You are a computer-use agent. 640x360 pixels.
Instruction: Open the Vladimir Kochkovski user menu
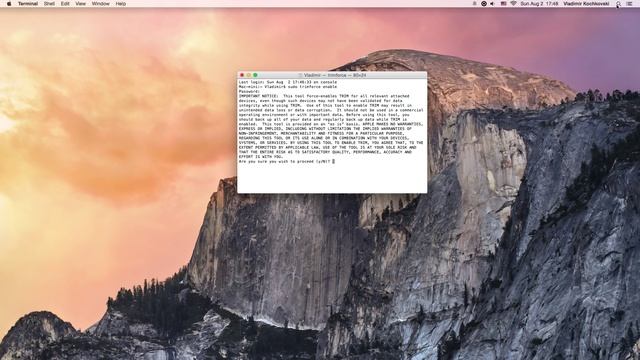tap(586, 4)
